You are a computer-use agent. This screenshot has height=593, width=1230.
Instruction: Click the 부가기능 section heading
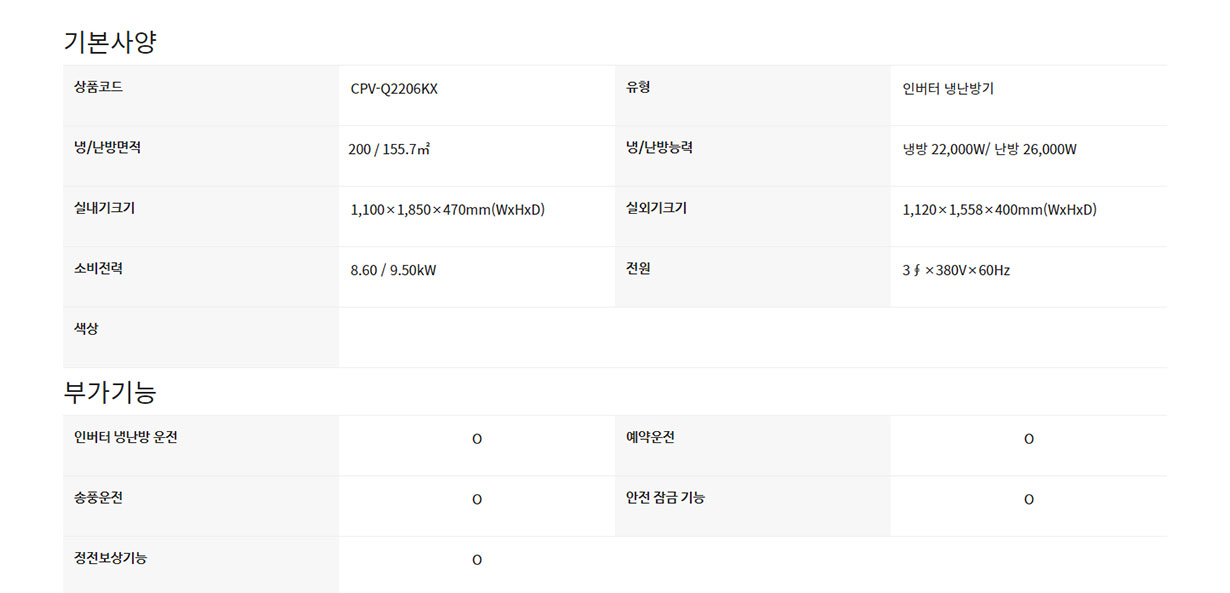pyautogui.click(x=110, y=392)
